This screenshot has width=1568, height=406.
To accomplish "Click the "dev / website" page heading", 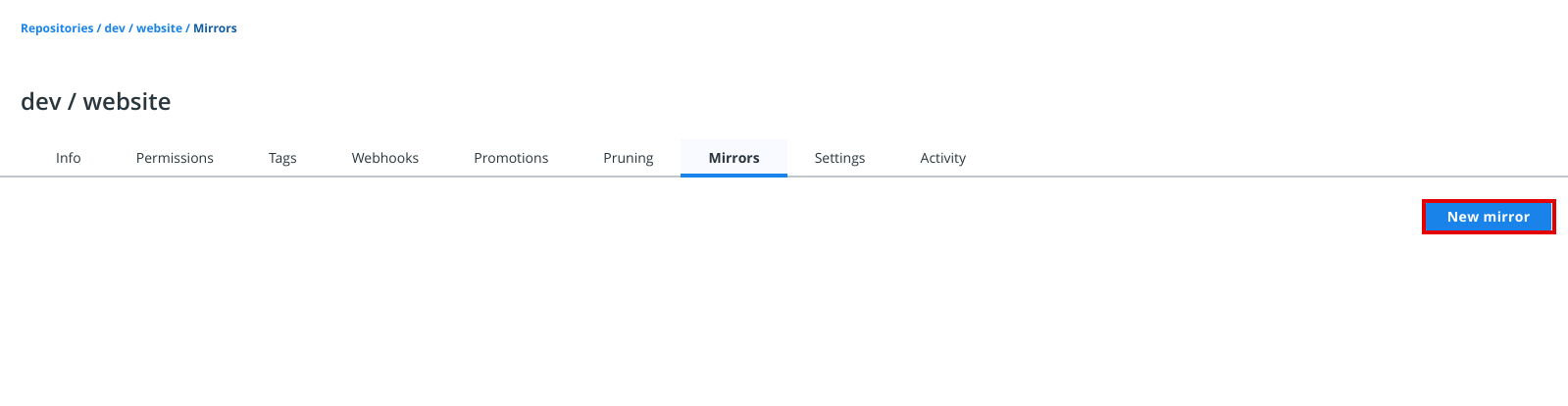I will 96,102.
